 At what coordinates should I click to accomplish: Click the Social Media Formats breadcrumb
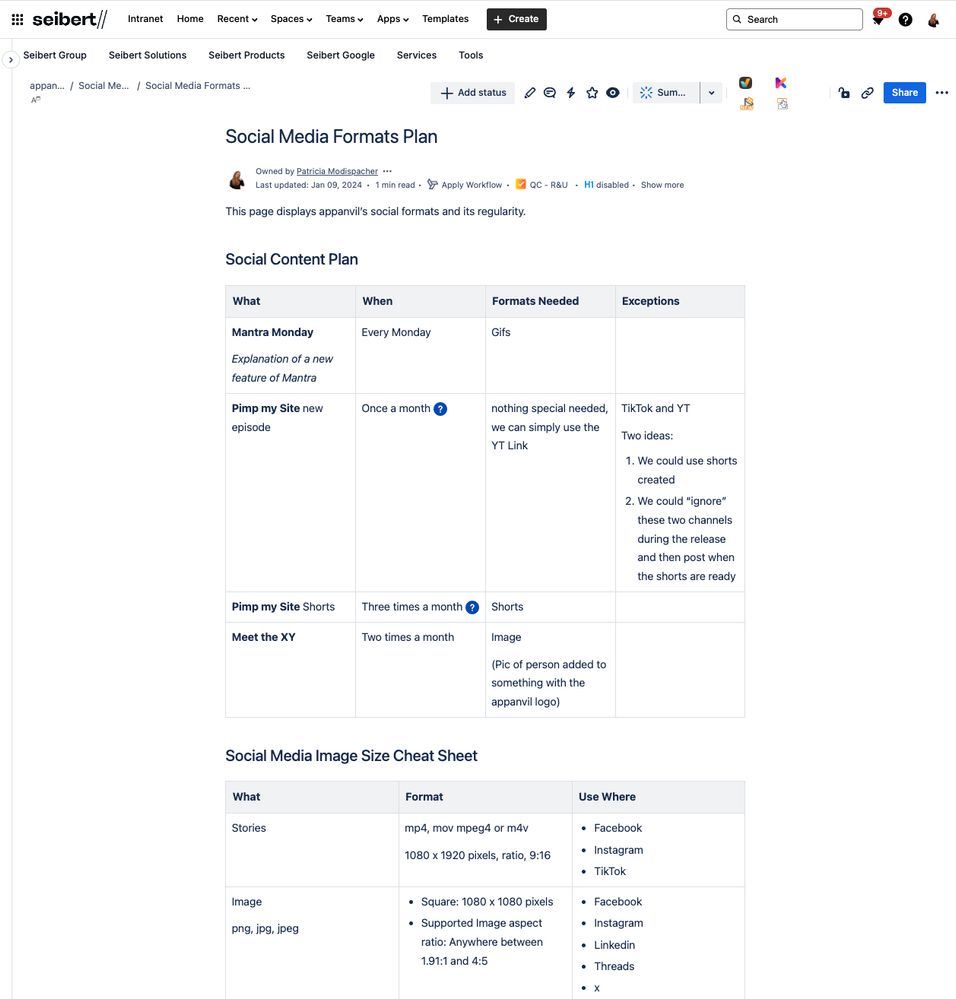[x=197, y=86]
